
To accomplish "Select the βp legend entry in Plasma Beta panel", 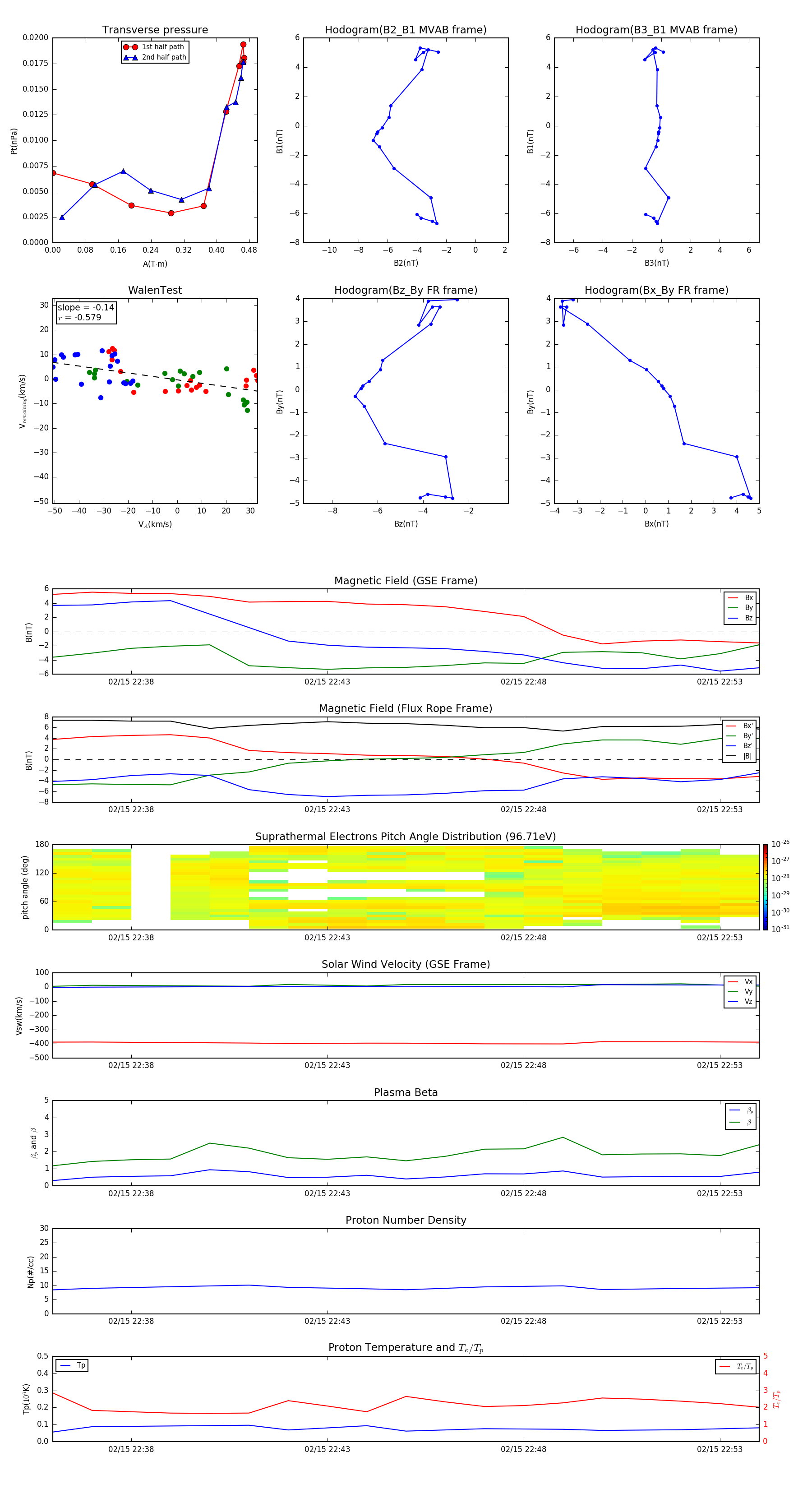I will (x=741, y=1110).
